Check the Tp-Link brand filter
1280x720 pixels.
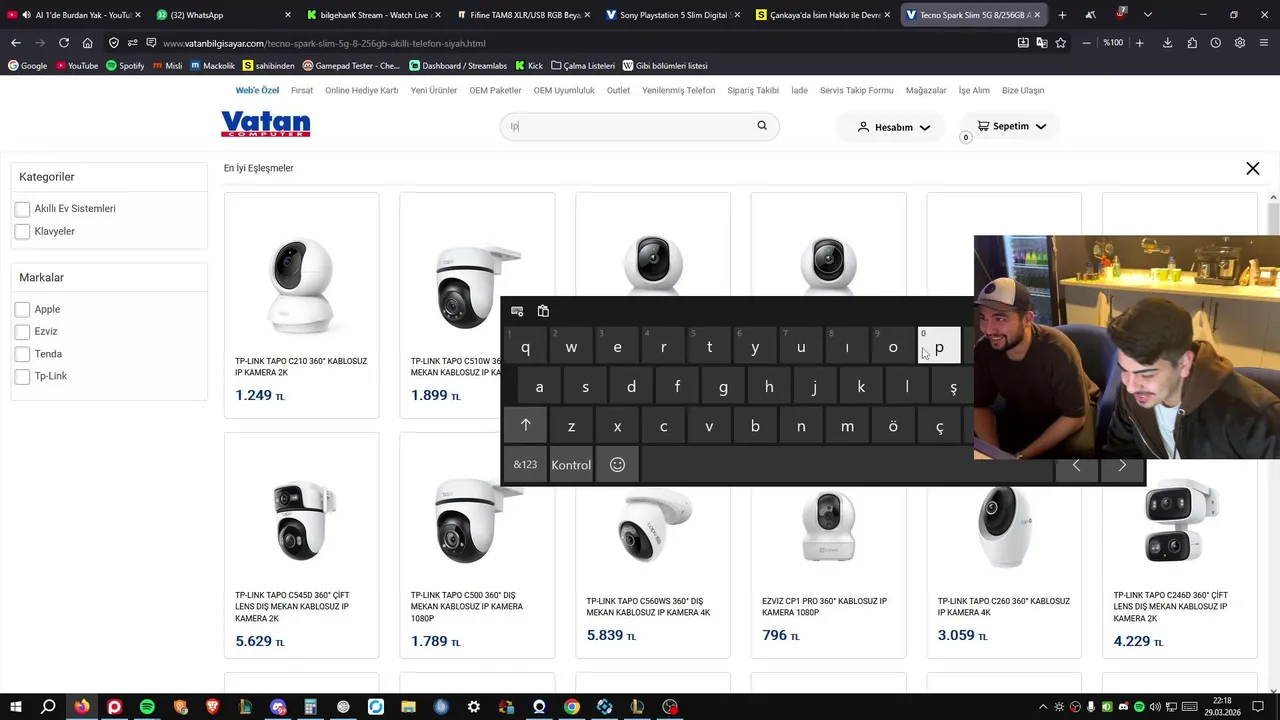(22, 376)
